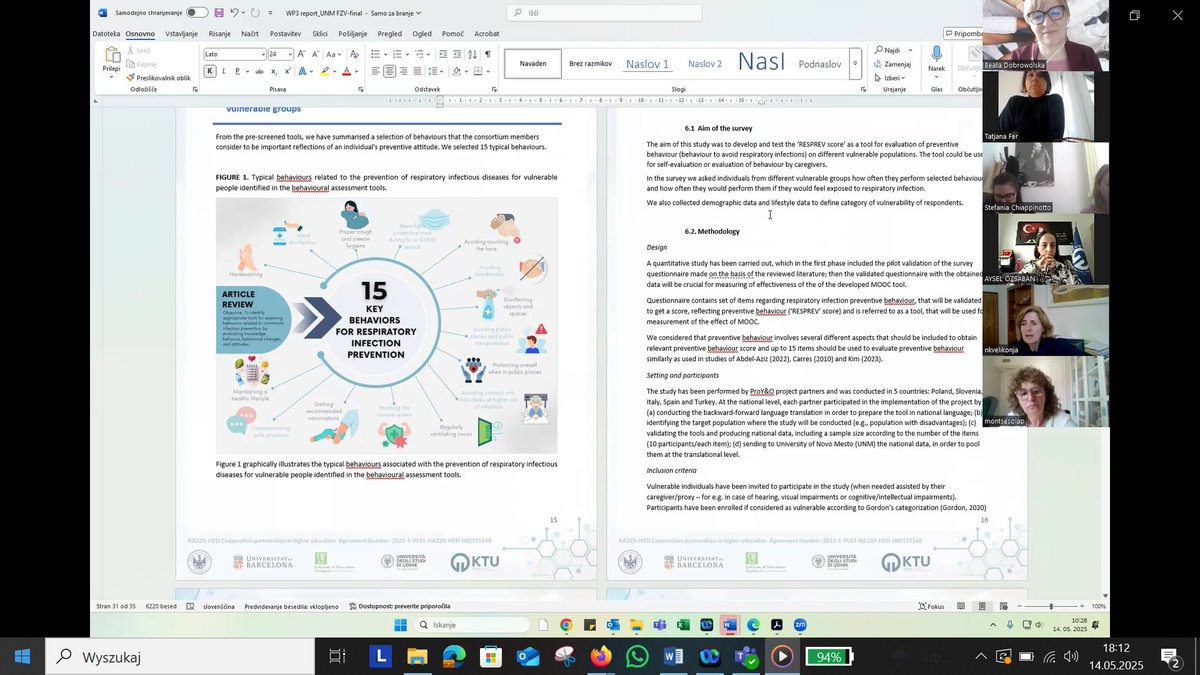Click the Išči search box in title bar
This screenshot has width=1200, height=675.
[x=605, y=13]
